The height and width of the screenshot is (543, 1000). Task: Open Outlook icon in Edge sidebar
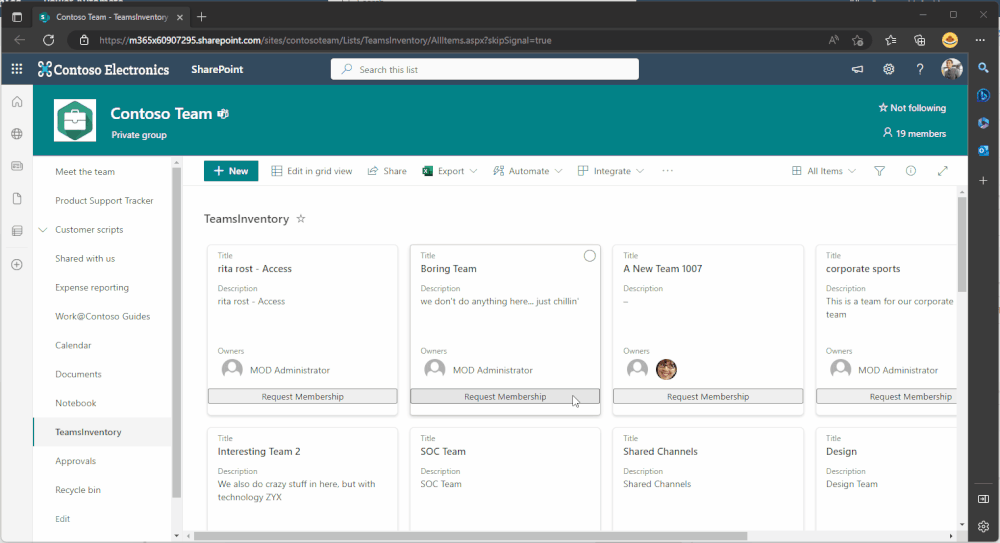point(983,151)
